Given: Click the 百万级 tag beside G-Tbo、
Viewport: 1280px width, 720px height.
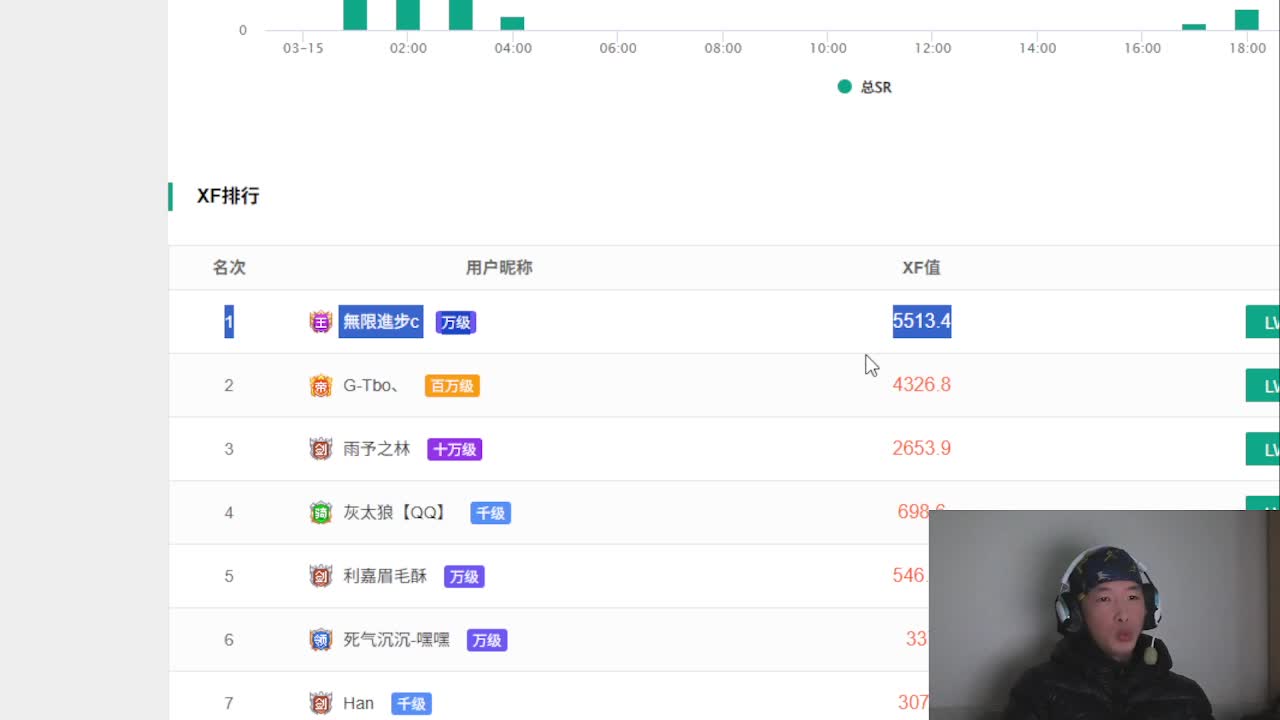Looking at the screenshot, I should (452, 386).
